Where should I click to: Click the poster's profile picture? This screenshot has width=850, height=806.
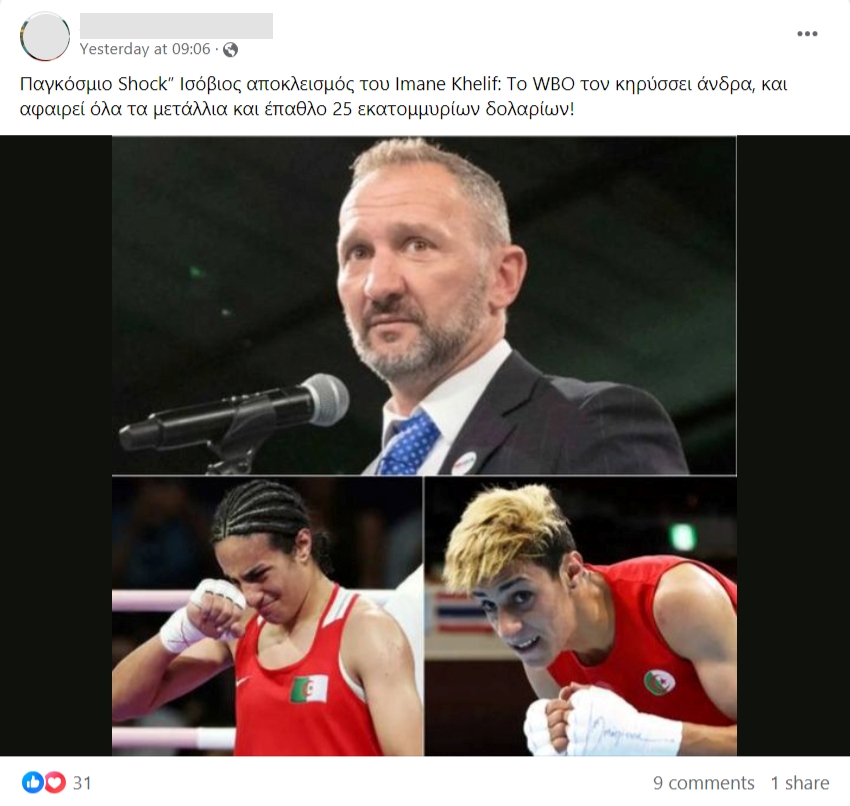tap(45, 36)
